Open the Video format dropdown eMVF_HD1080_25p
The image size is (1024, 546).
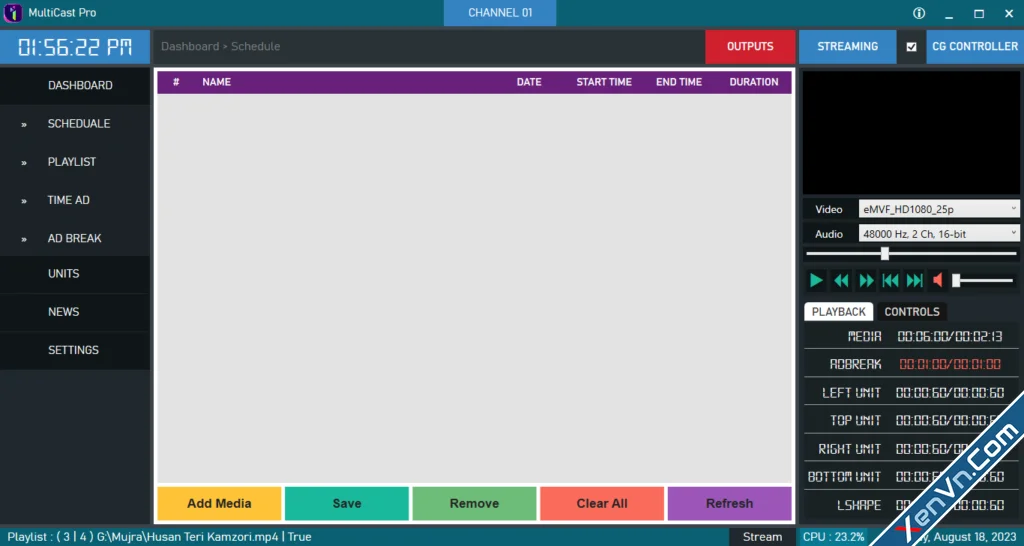click(x=939, y=209)
